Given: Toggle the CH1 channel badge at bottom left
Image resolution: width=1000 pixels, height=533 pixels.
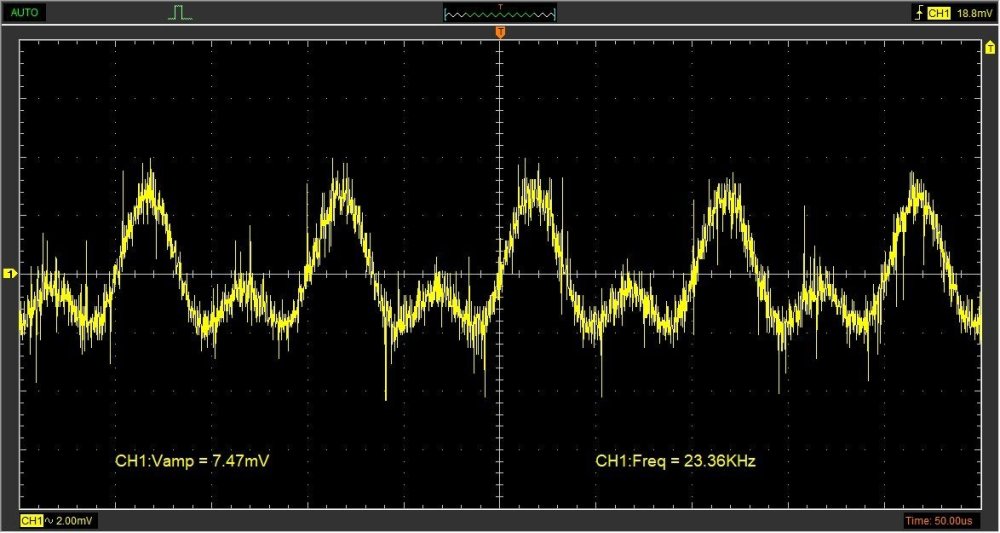Looking at the screenshot, I should pyautogui.click(x=31, y=521).
